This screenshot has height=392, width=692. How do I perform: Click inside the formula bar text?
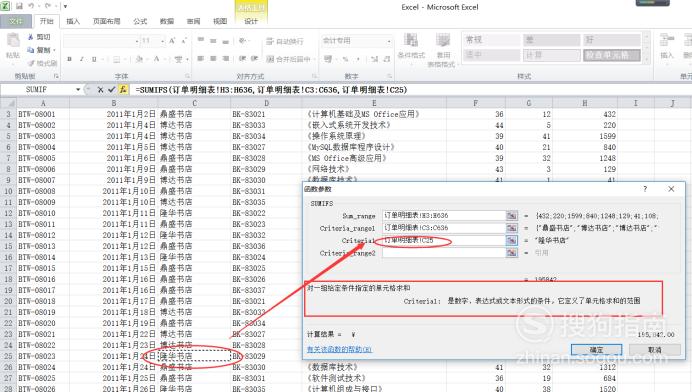click(x=271, y=90)
